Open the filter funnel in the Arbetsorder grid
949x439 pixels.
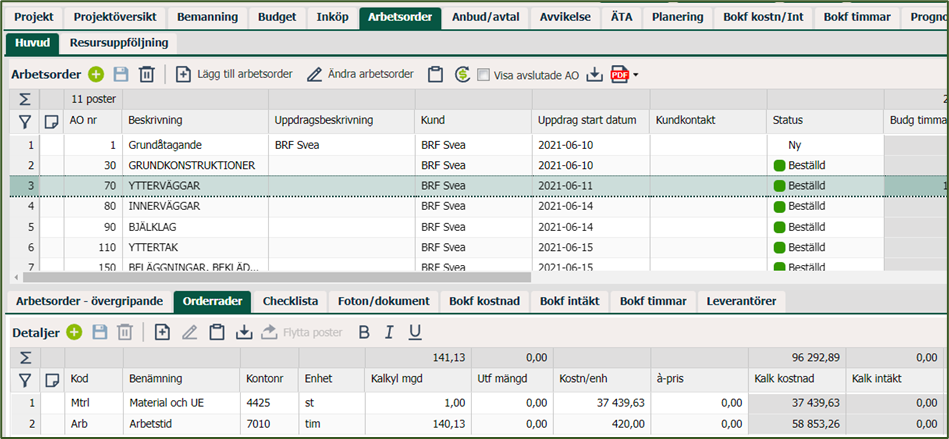pyautogui.click(x=25, y=121)
